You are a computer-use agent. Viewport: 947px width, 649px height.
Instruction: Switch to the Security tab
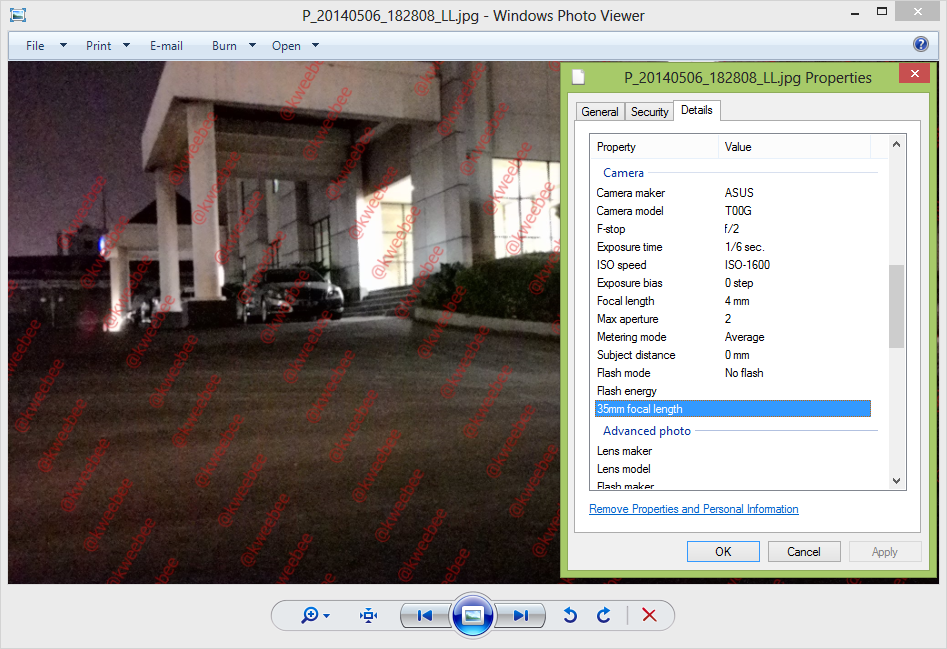(649, 112)
